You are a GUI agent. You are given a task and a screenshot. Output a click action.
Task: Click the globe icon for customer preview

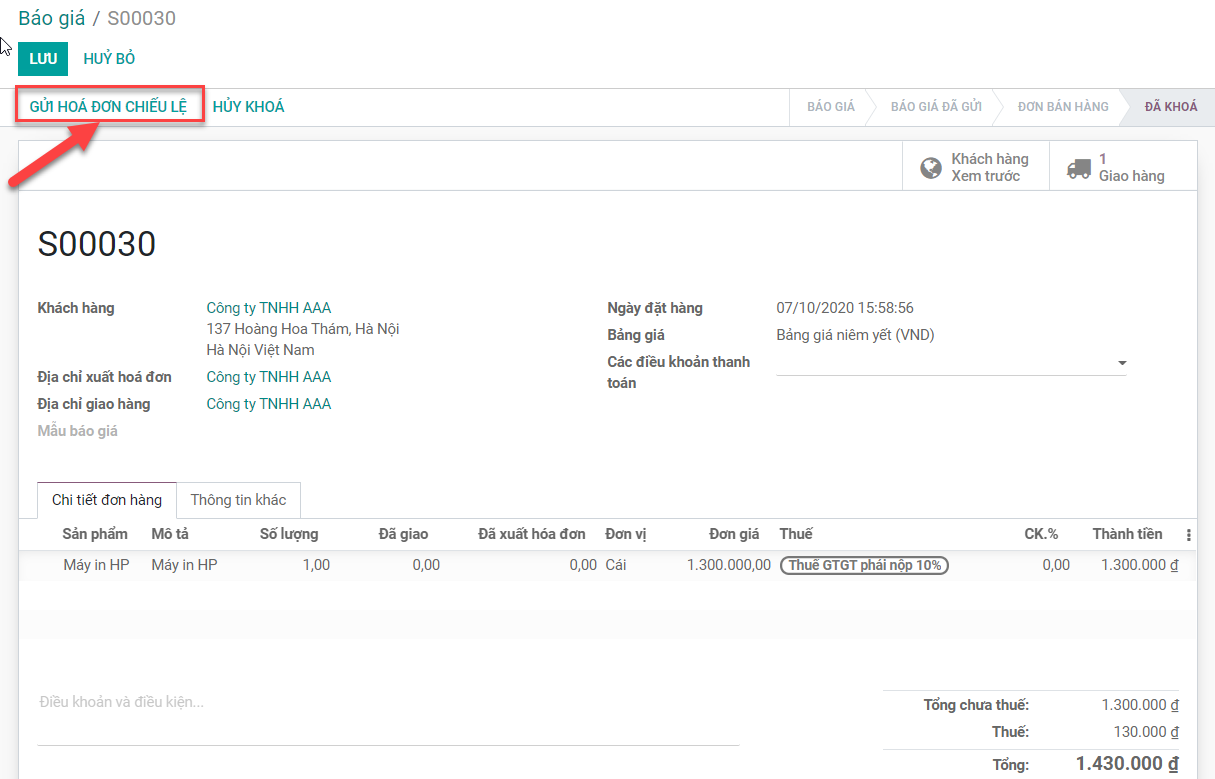click(x=931, y=168)
